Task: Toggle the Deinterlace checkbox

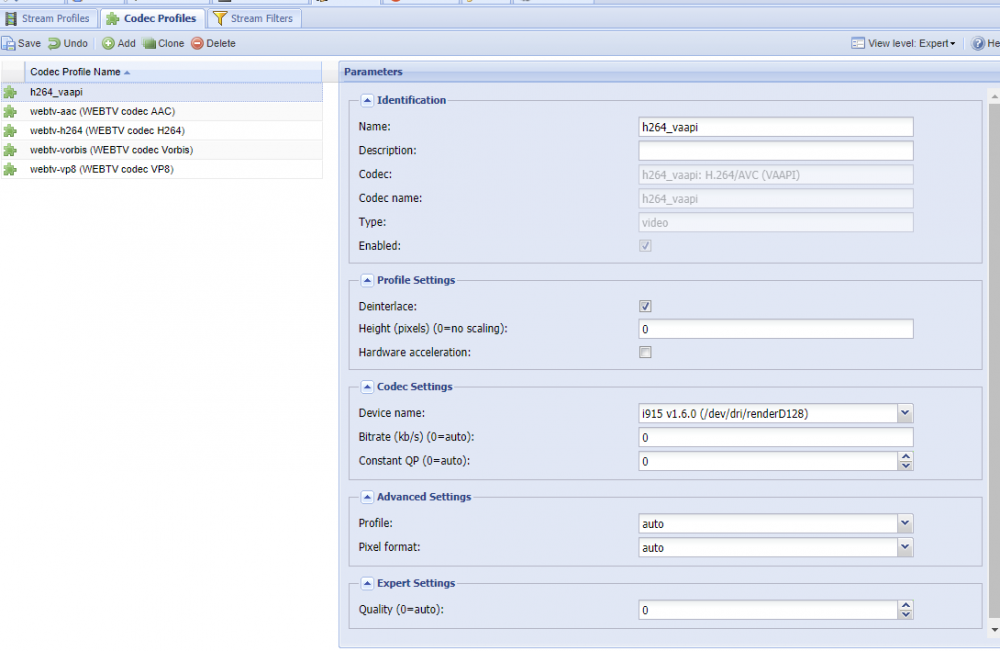Action: click(x=645, y=306)
